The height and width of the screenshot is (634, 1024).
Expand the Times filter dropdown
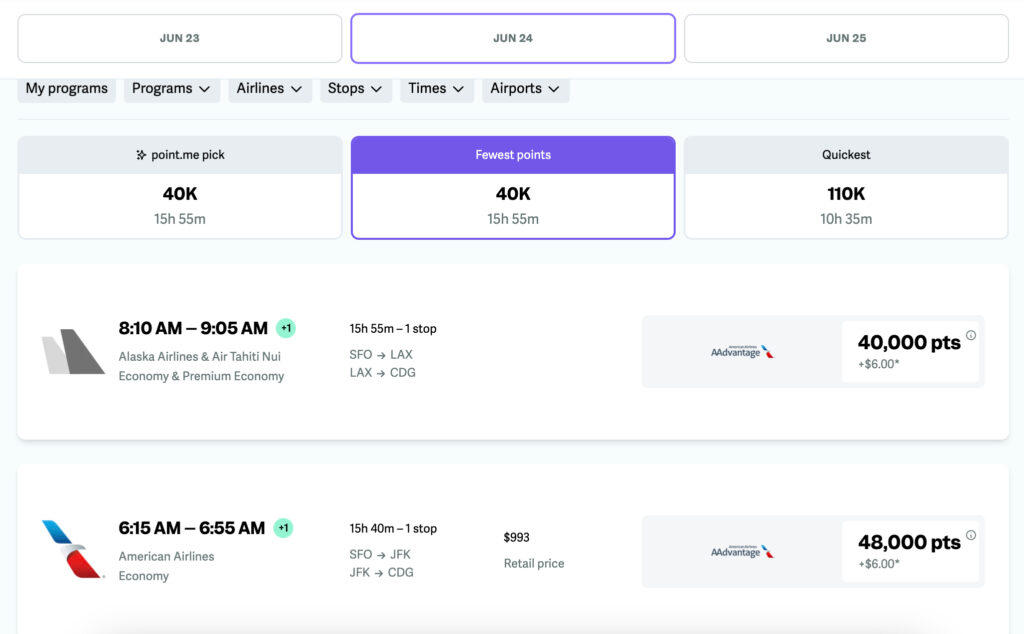436,89
